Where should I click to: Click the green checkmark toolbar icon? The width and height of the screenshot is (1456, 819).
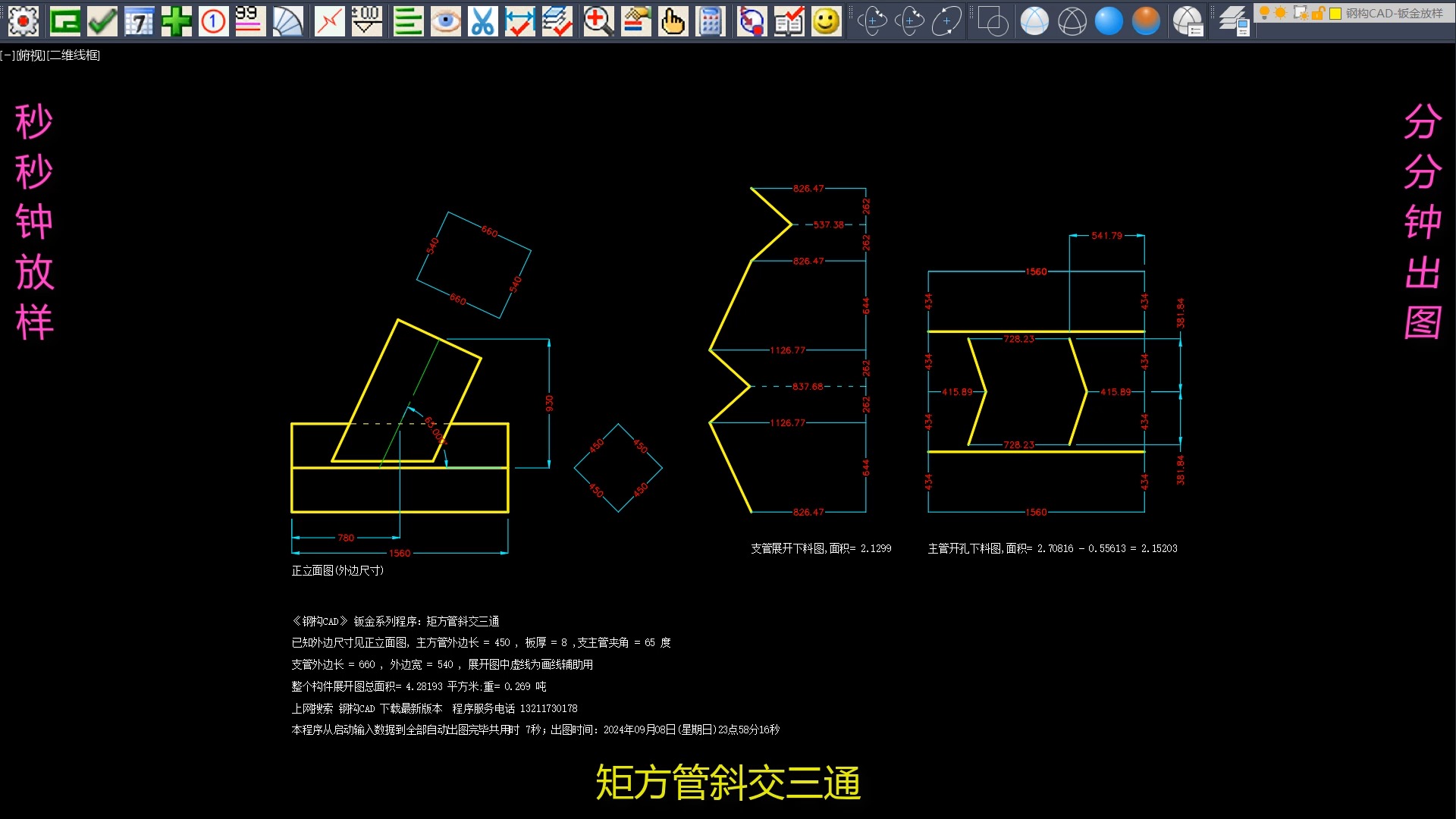tap(102, 21)
